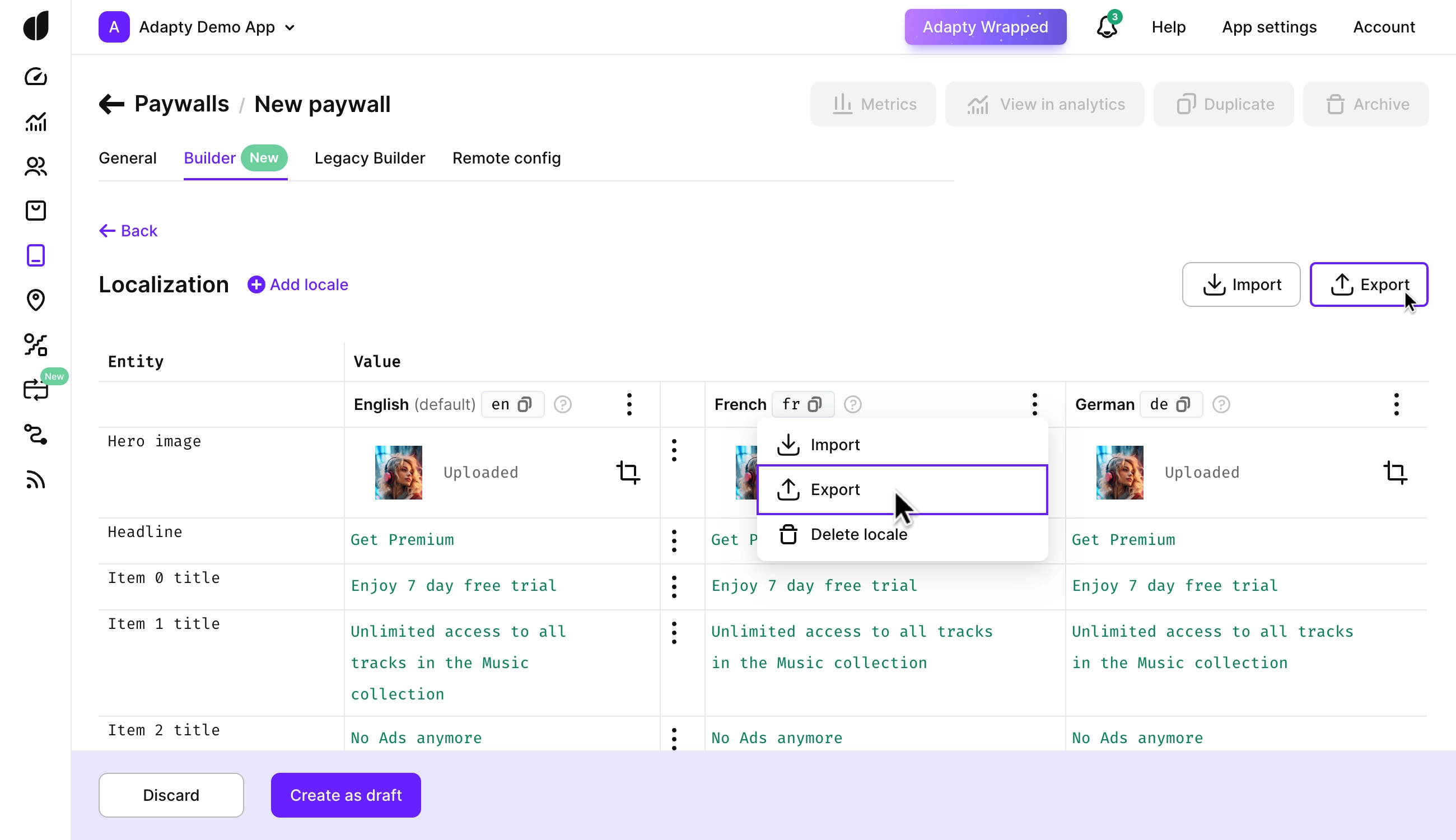Select Delete locale from the French menu
Viewport: 1456px width, 840px height.
pos(858,534)
